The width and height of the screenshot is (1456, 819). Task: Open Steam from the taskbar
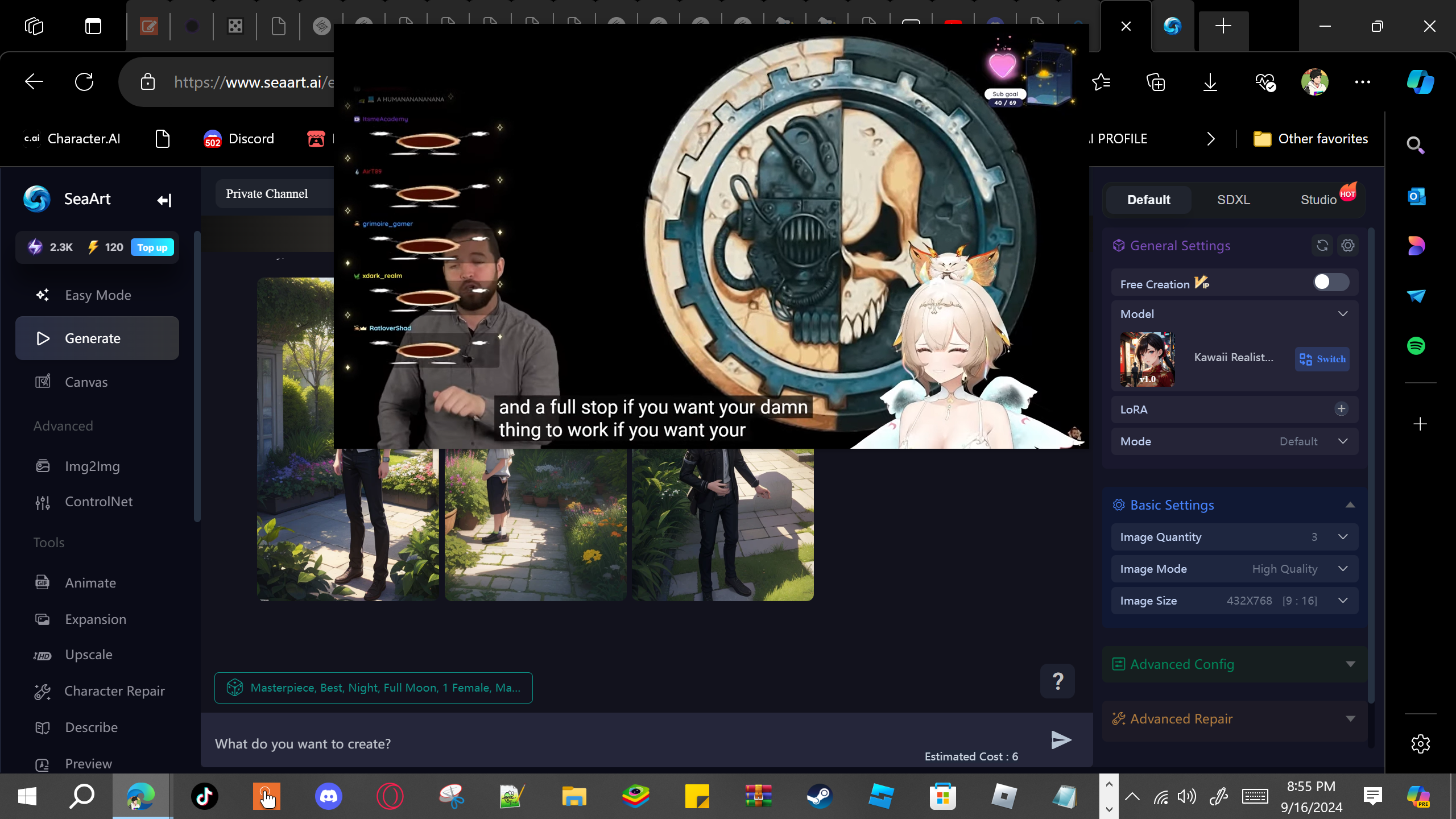click(820, 796)
